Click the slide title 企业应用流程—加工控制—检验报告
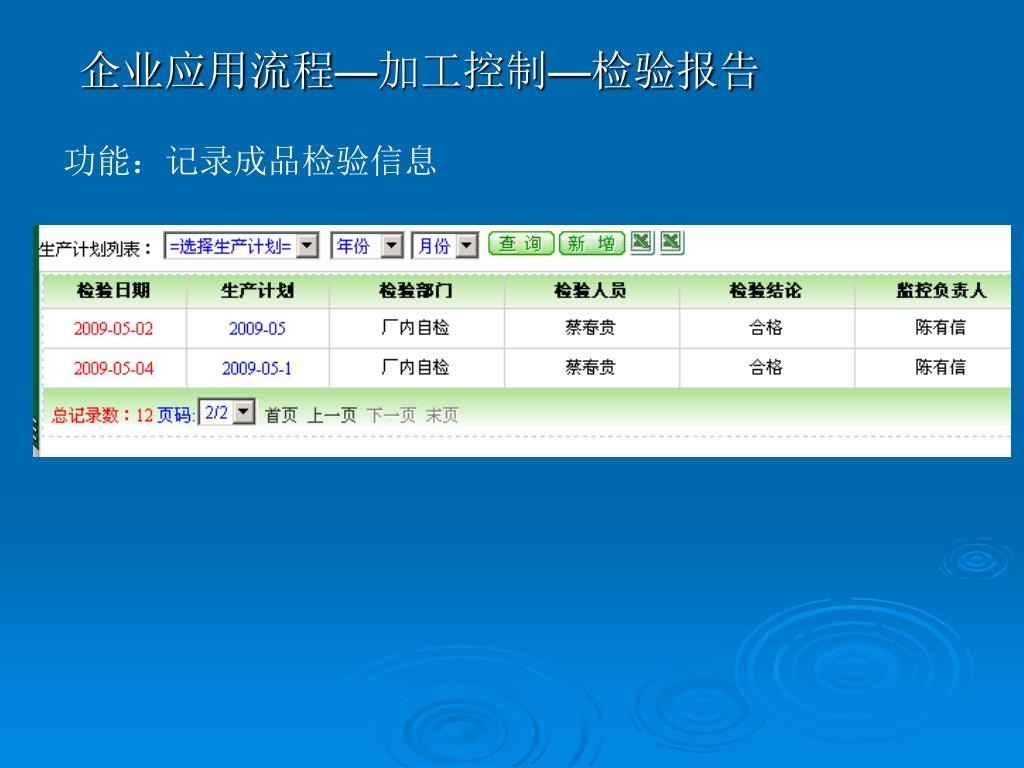1024x768 pixels. click(x=419, y=71)
